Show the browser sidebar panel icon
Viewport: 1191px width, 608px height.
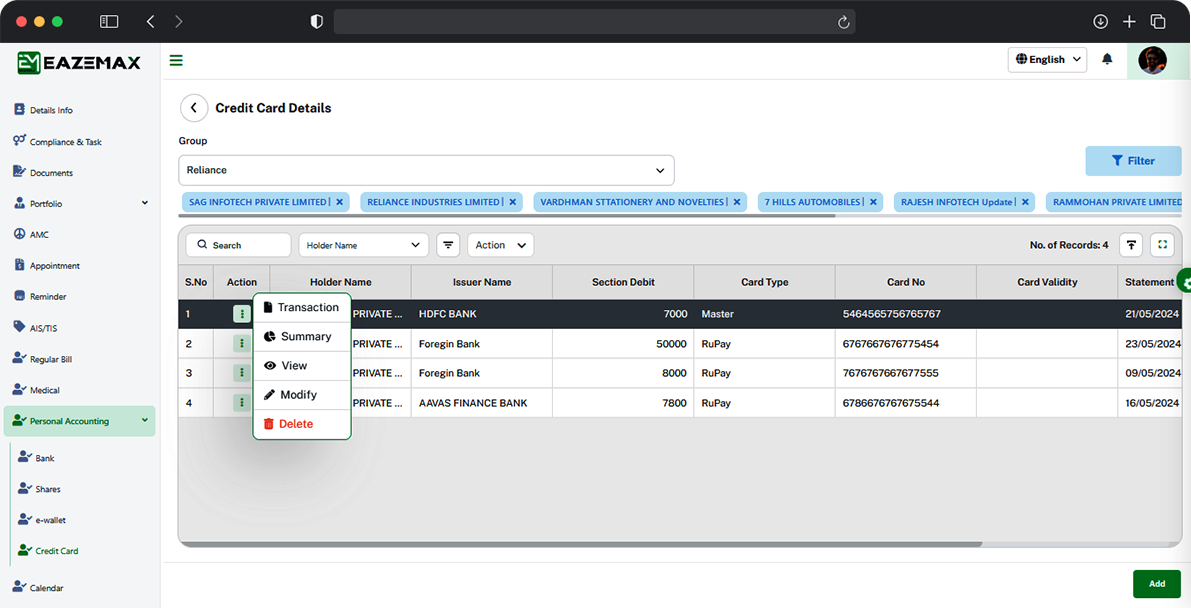point(109,21)
